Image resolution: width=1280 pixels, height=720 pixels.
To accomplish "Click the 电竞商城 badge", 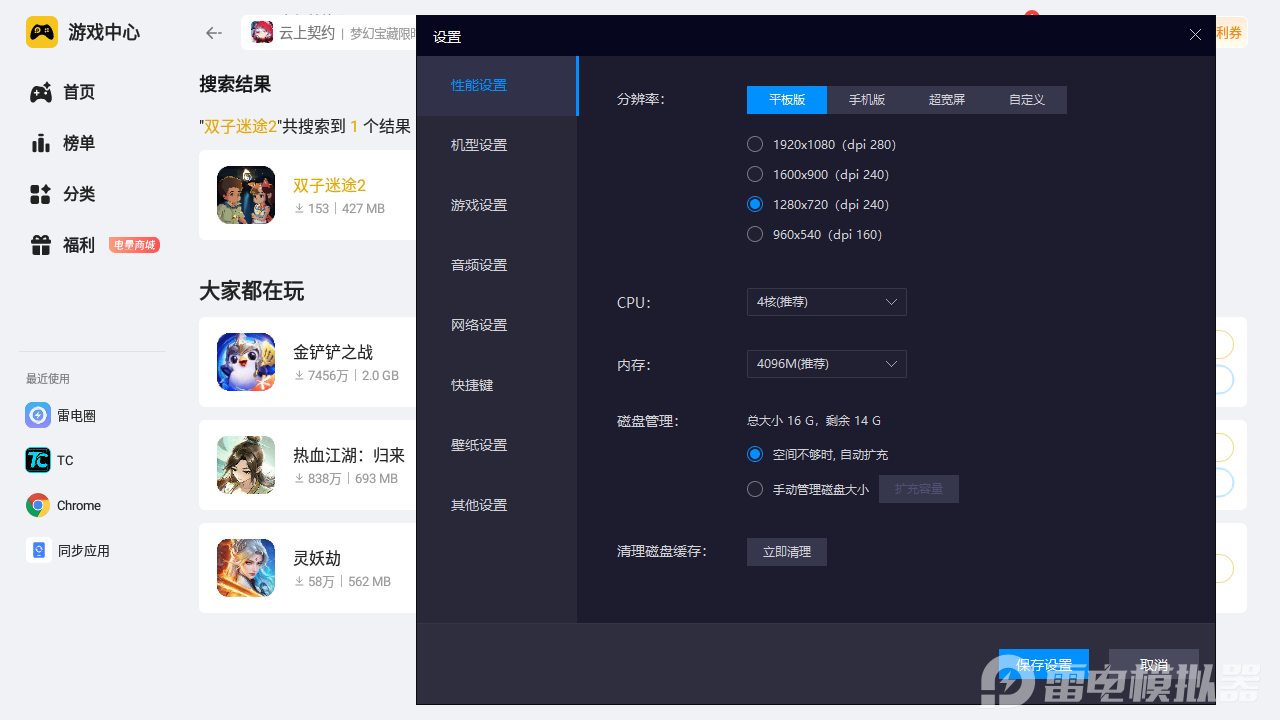I will (135, 245).
